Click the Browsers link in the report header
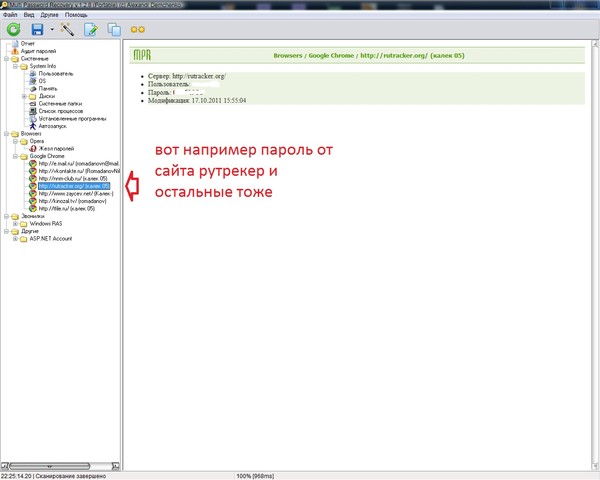This screenshot has height=480, width=600. point(288,56)
